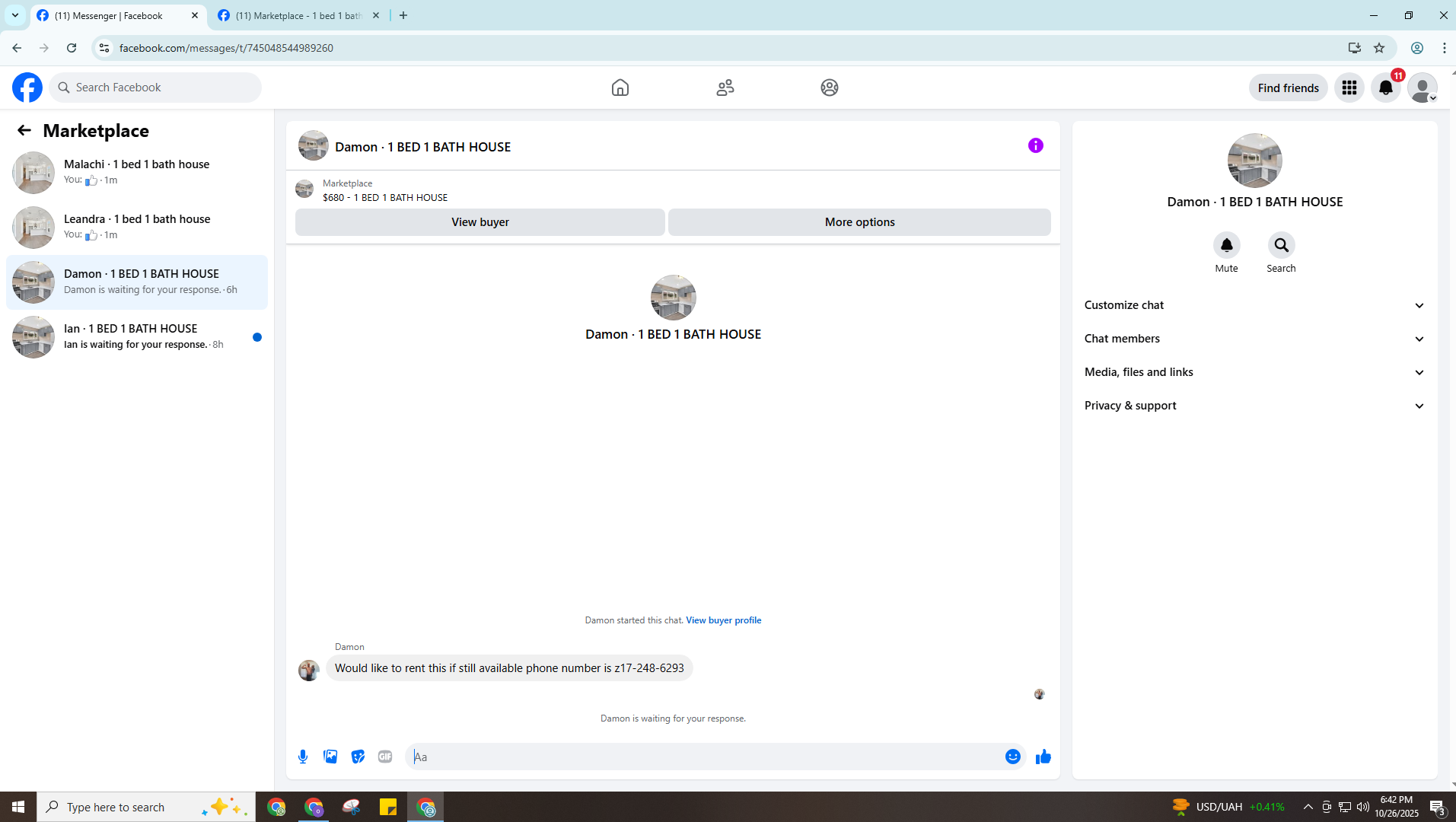Select Damon's conversation in the chat list

[x=137, y=282]
